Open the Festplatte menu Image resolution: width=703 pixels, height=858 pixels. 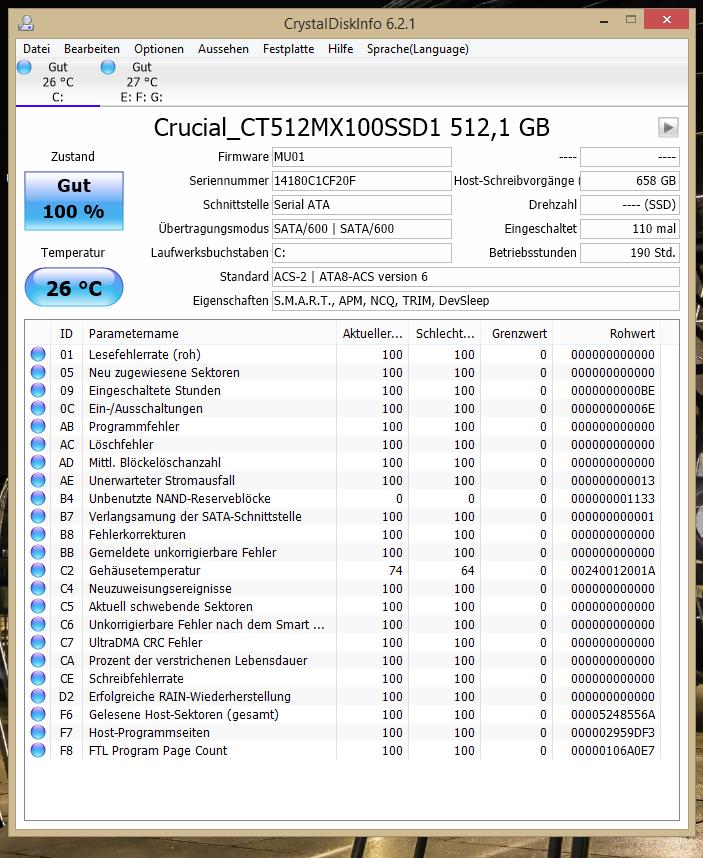(288, 49)
